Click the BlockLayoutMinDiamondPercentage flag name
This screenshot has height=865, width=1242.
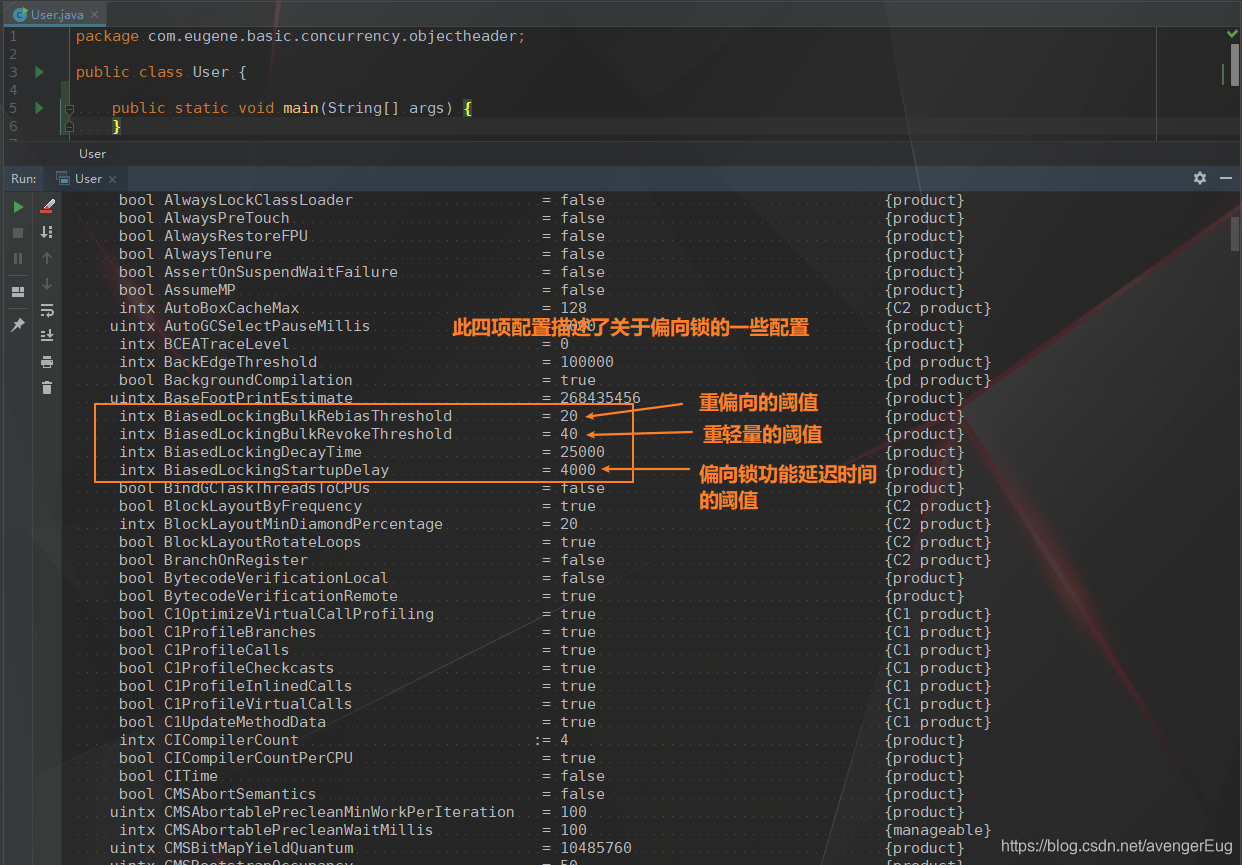(x=303, y=524)
